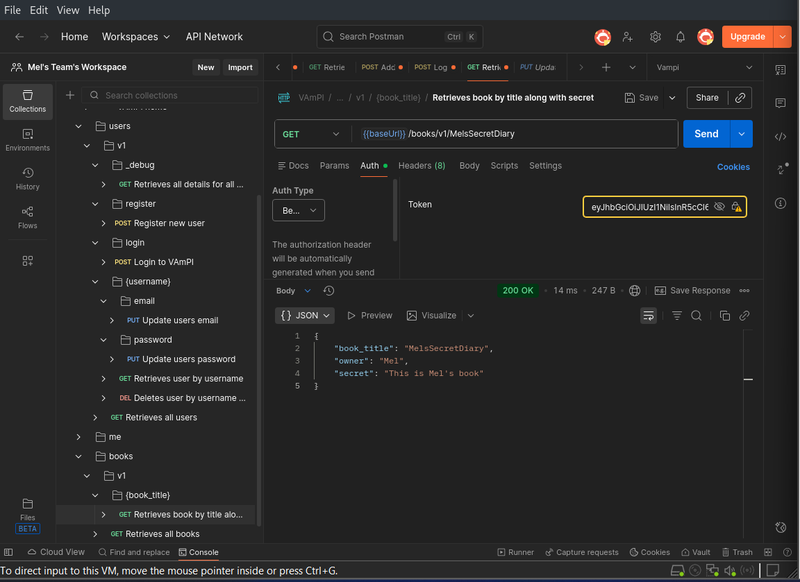Switch to the Headers (8) tab
This screenshot has height=582, width=800.
pos(421,166)
